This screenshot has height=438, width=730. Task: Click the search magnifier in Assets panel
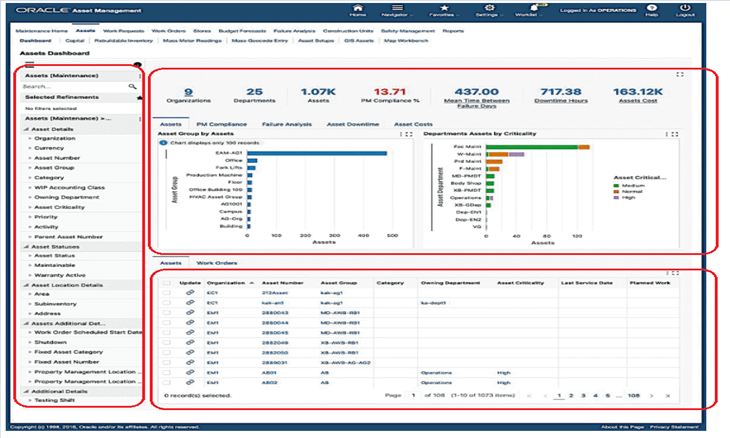coord(132,88)
